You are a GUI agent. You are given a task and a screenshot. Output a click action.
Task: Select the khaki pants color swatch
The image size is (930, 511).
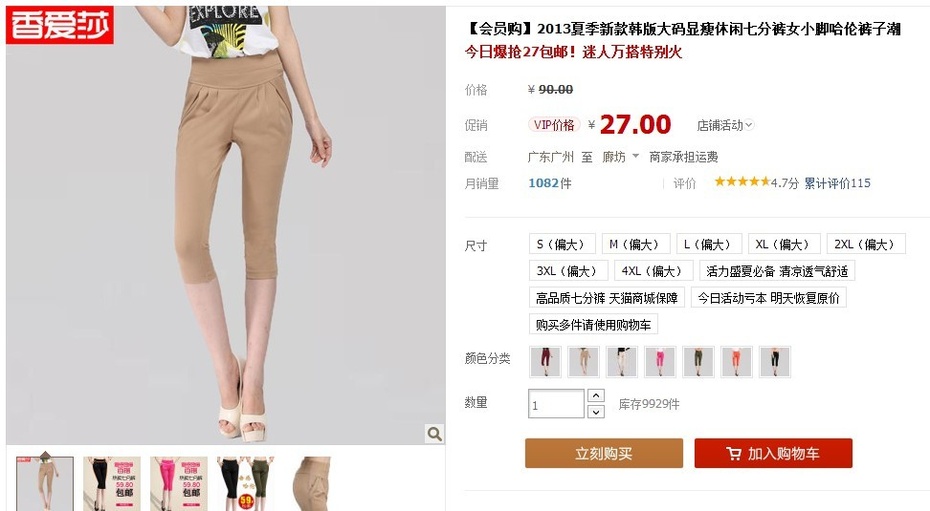tap(584, 362)
